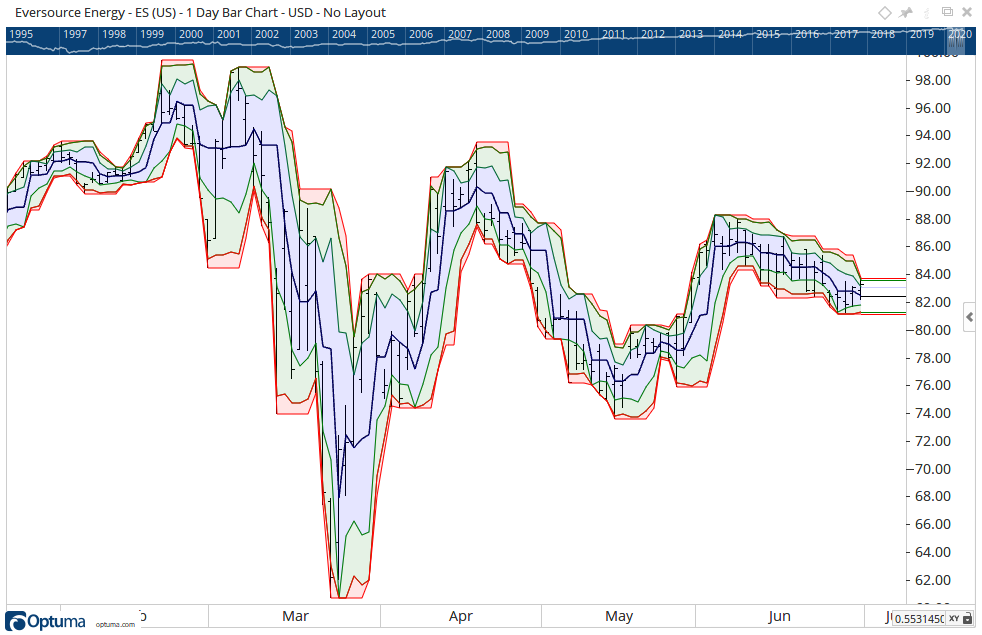
Task: Open the Optuma logo link
Action: click(x=45, y=621)
